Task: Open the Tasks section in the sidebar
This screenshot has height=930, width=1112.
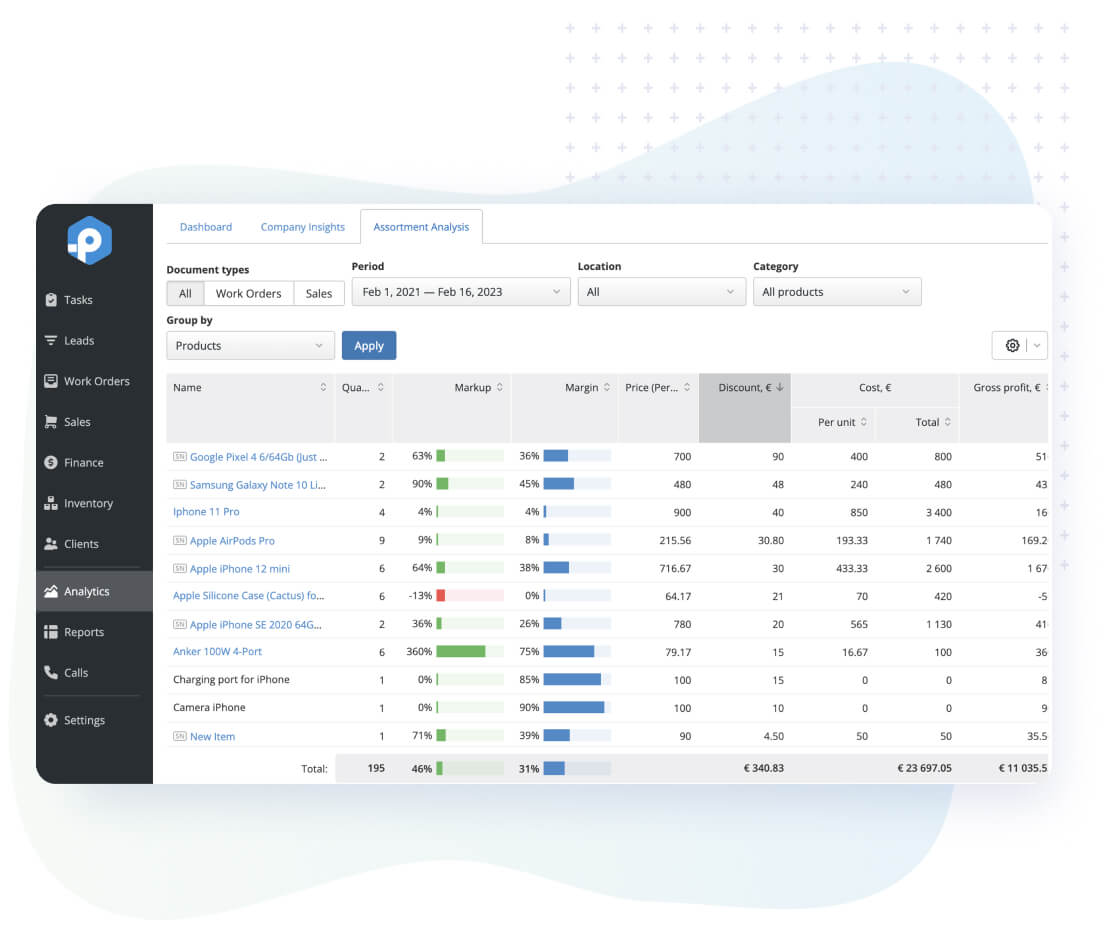Action: click(x=80, y=299)
